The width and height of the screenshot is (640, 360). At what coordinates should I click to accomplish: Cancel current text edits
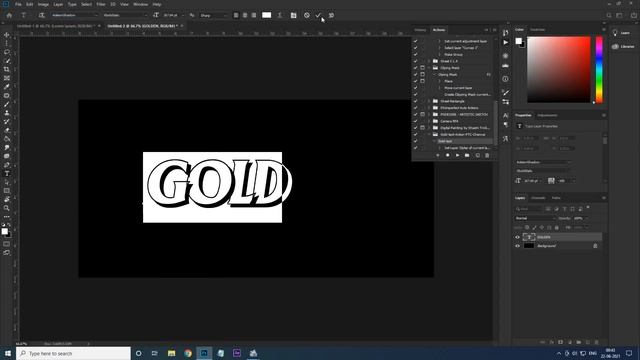(307, 15)
